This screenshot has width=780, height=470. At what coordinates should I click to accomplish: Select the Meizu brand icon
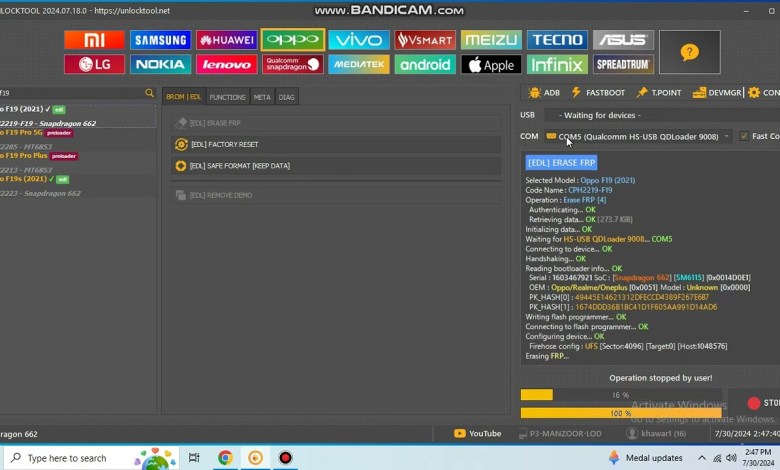[491, 40]
